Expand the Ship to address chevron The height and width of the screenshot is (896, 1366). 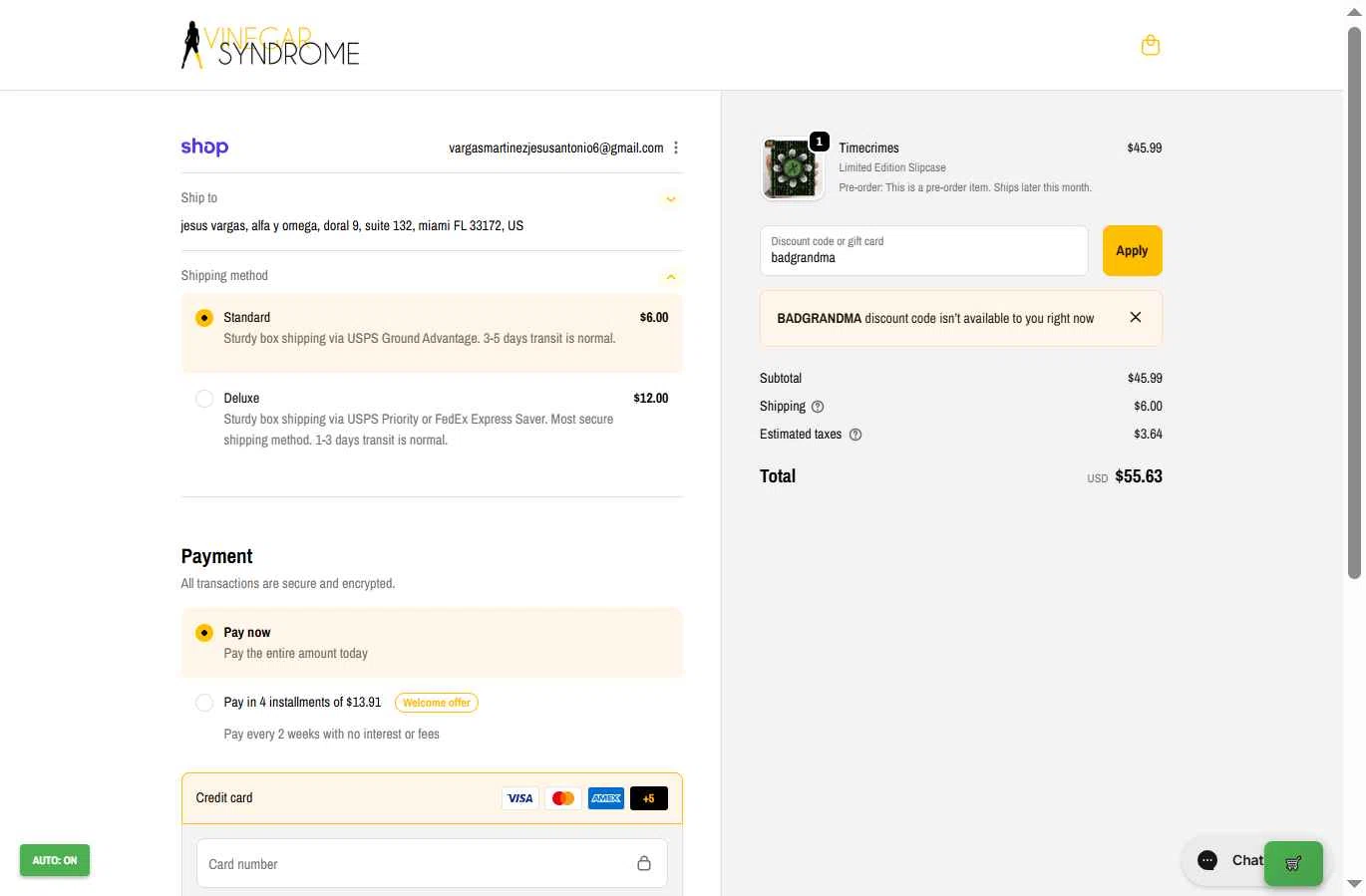point(671,199)
